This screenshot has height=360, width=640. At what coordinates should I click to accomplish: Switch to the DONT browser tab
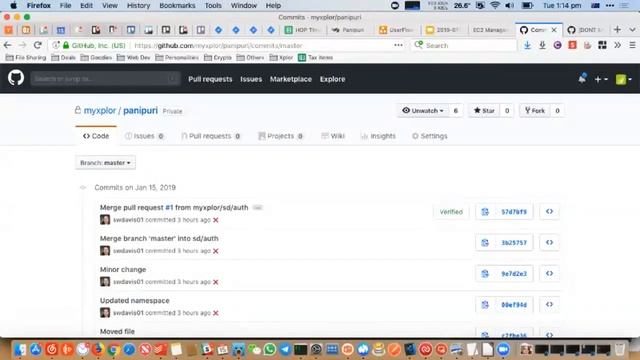[585, 30]
